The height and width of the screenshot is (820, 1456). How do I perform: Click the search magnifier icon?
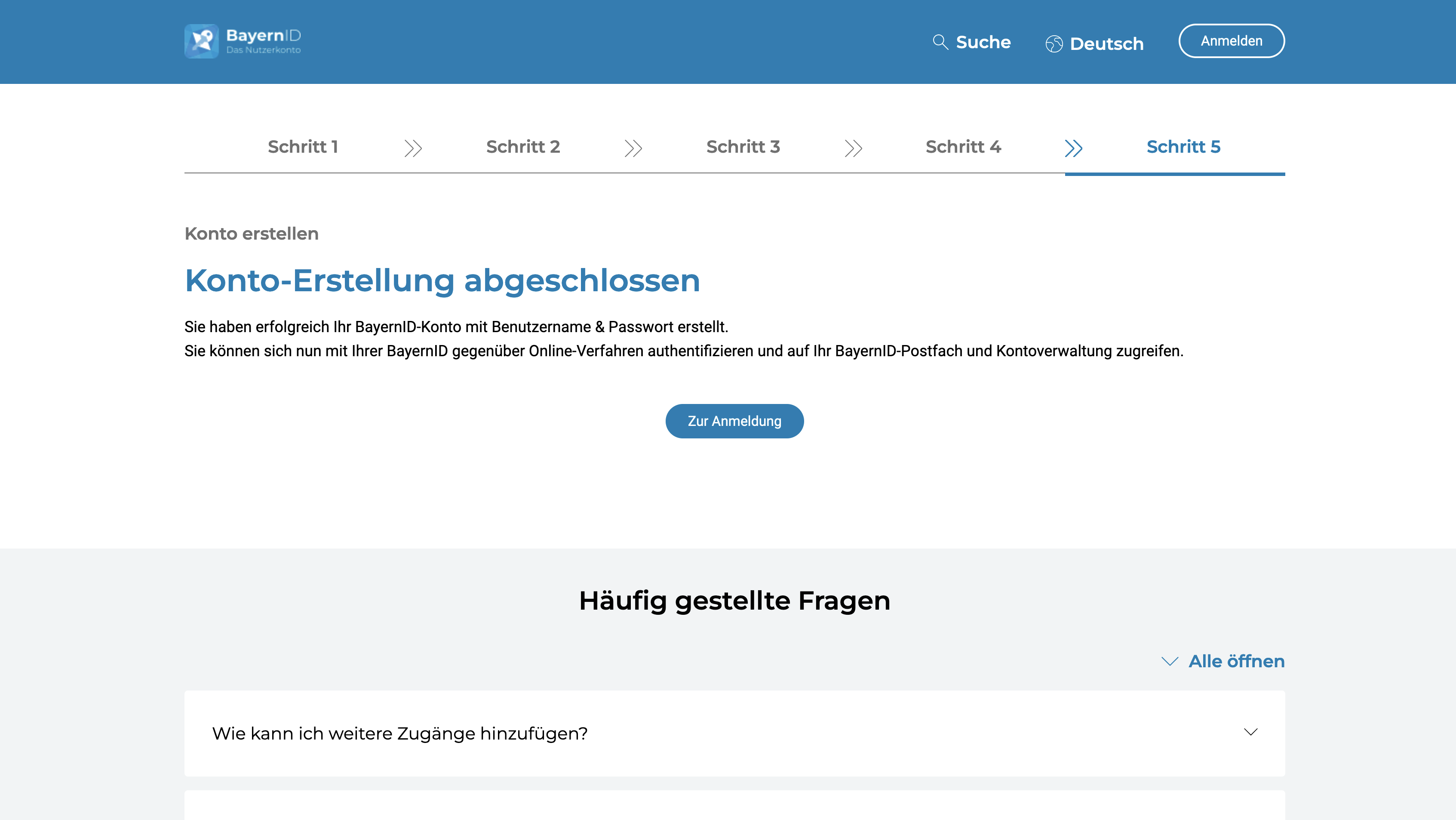coord(940,43)
